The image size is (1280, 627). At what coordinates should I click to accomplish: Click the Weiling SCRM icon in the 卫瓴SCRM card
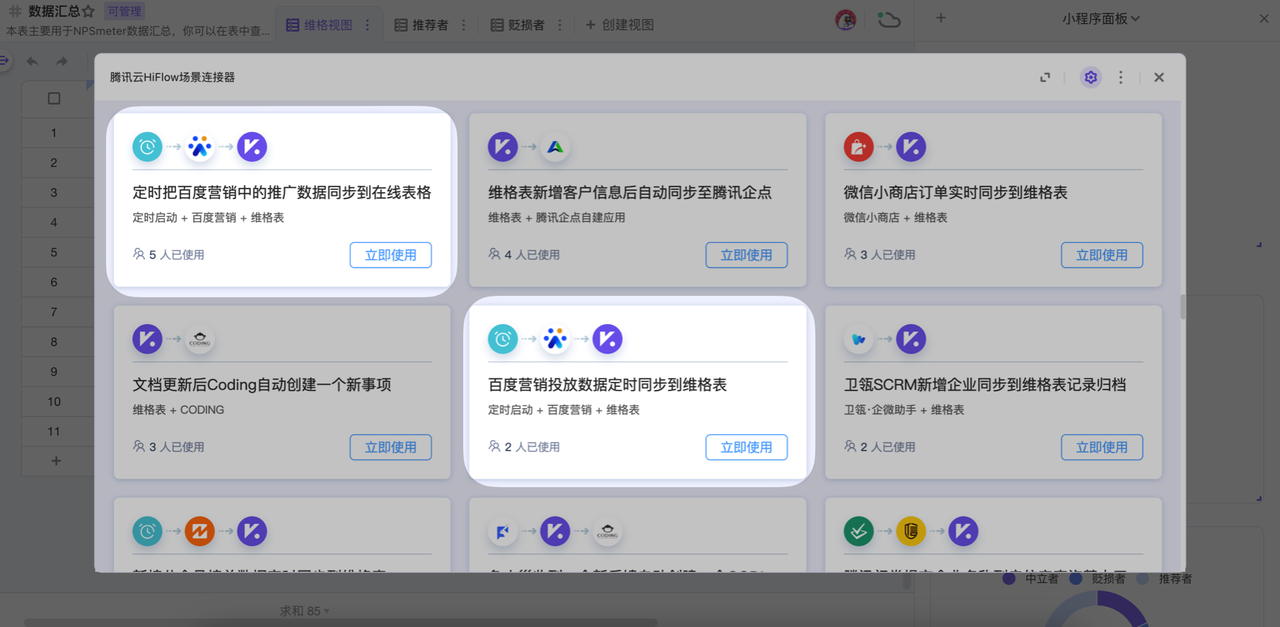[858, 339]
